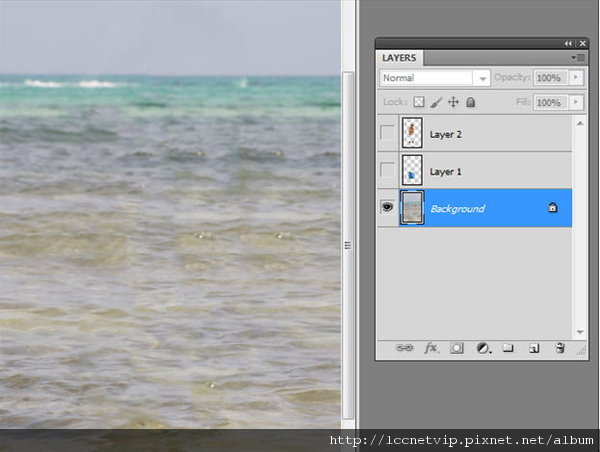
Task: Create a new layer
Action: 534,348
